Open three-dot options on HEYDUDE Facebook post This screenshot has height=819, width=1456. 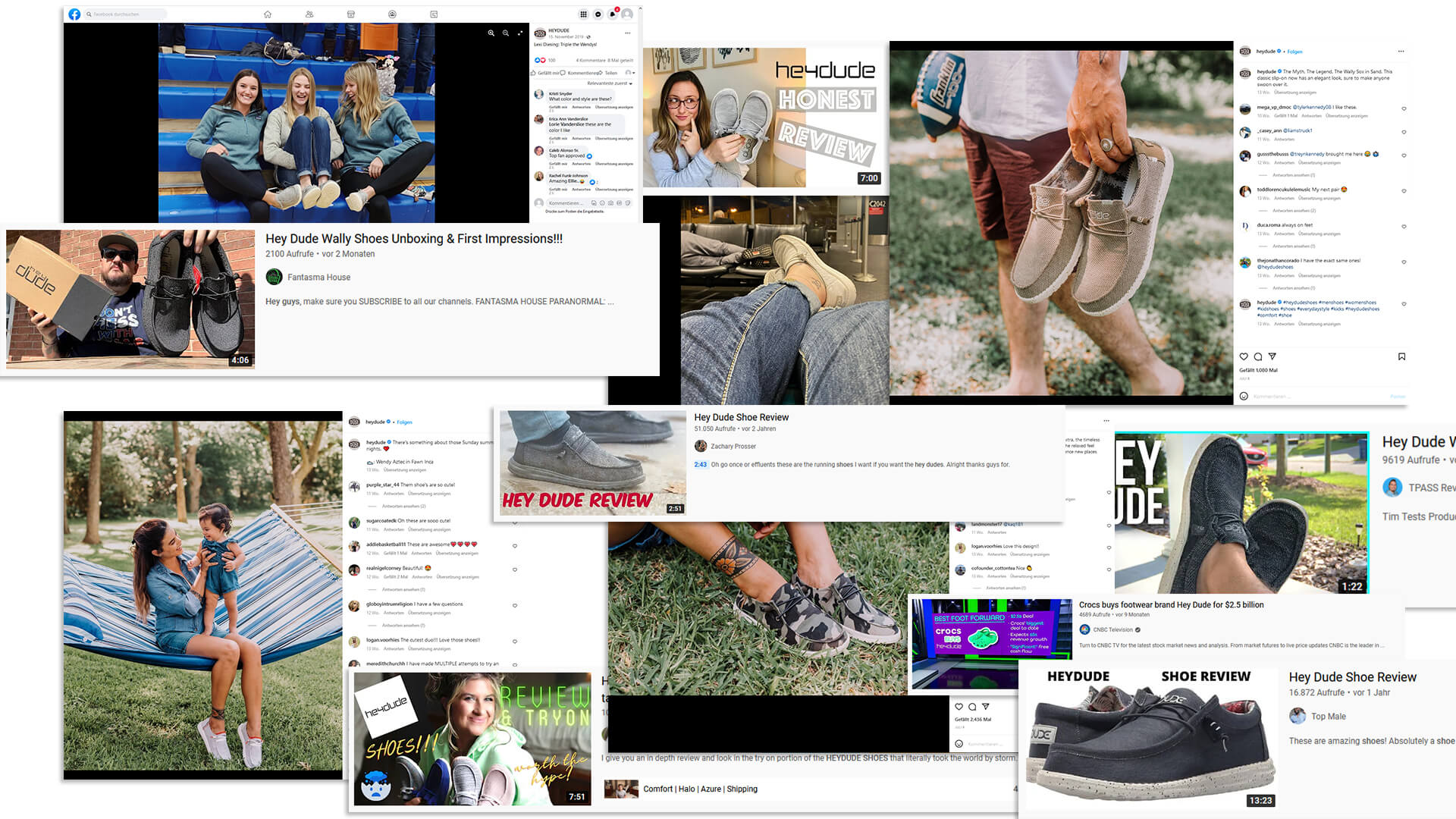point(627,33)
